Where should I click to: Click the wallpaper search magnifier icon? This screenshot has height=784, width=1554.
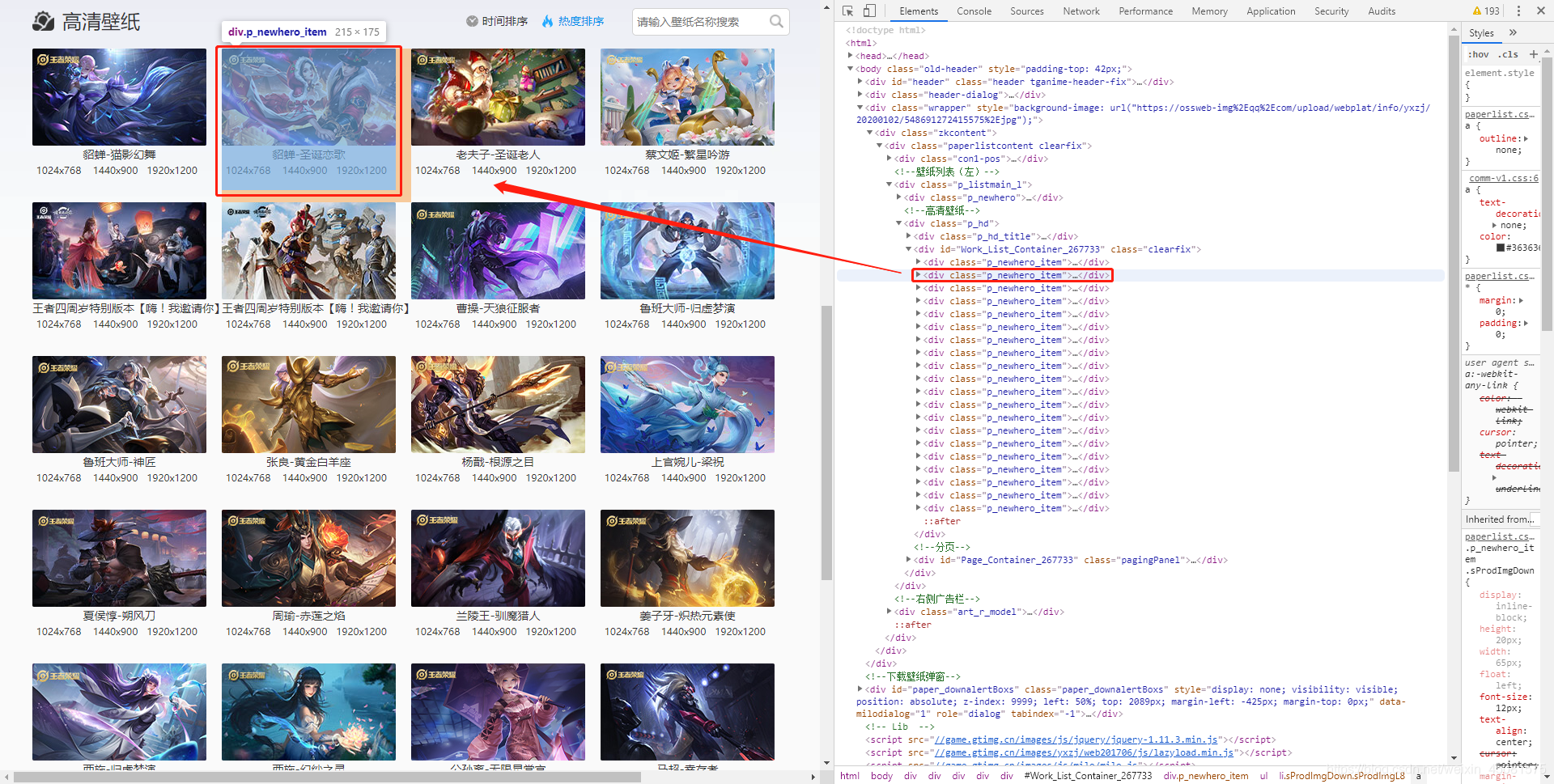click(x=776, y=22)
